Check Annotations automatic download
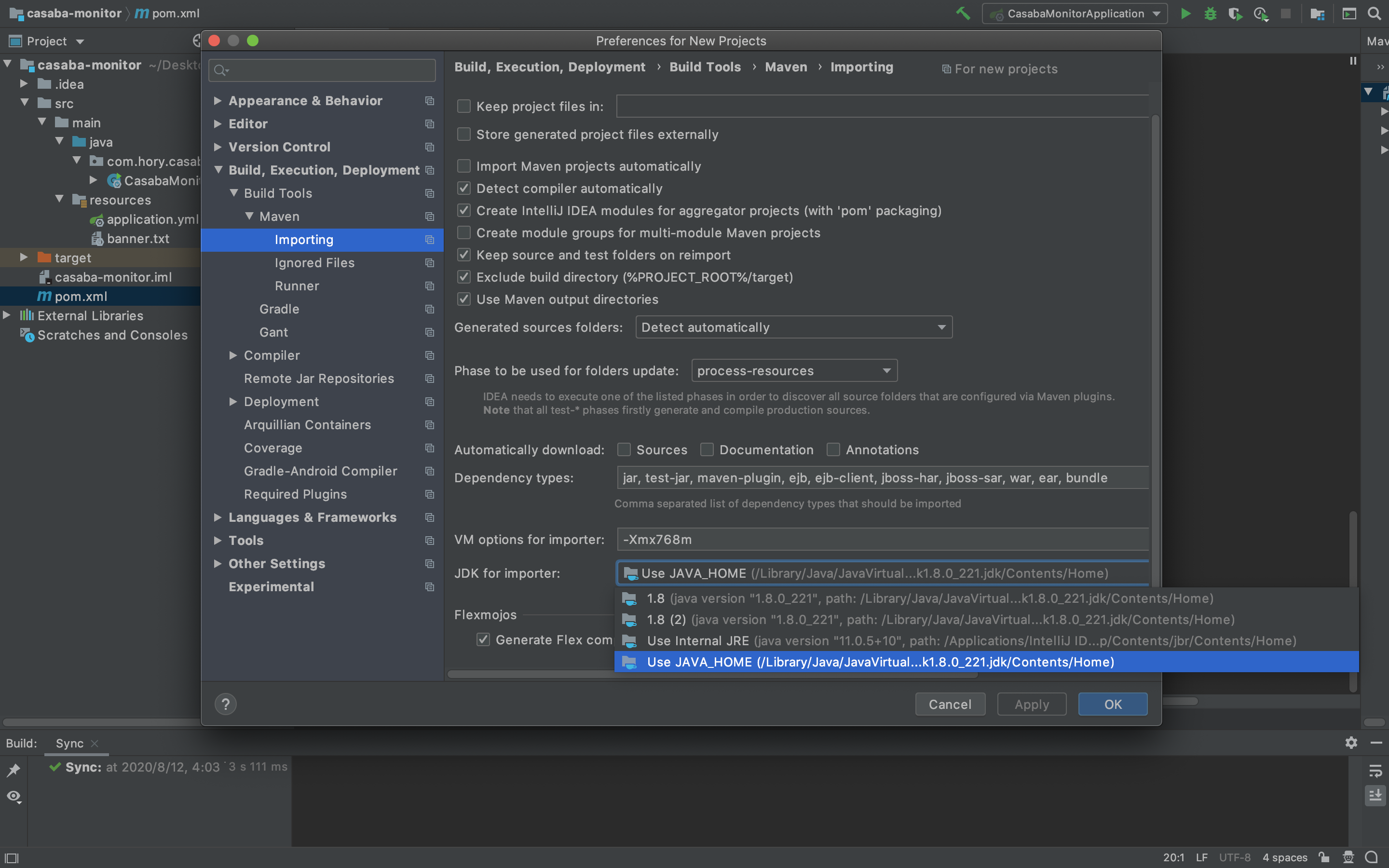Screen dimensions: 1389x868 pyautogui.click(x=833, y=449)
